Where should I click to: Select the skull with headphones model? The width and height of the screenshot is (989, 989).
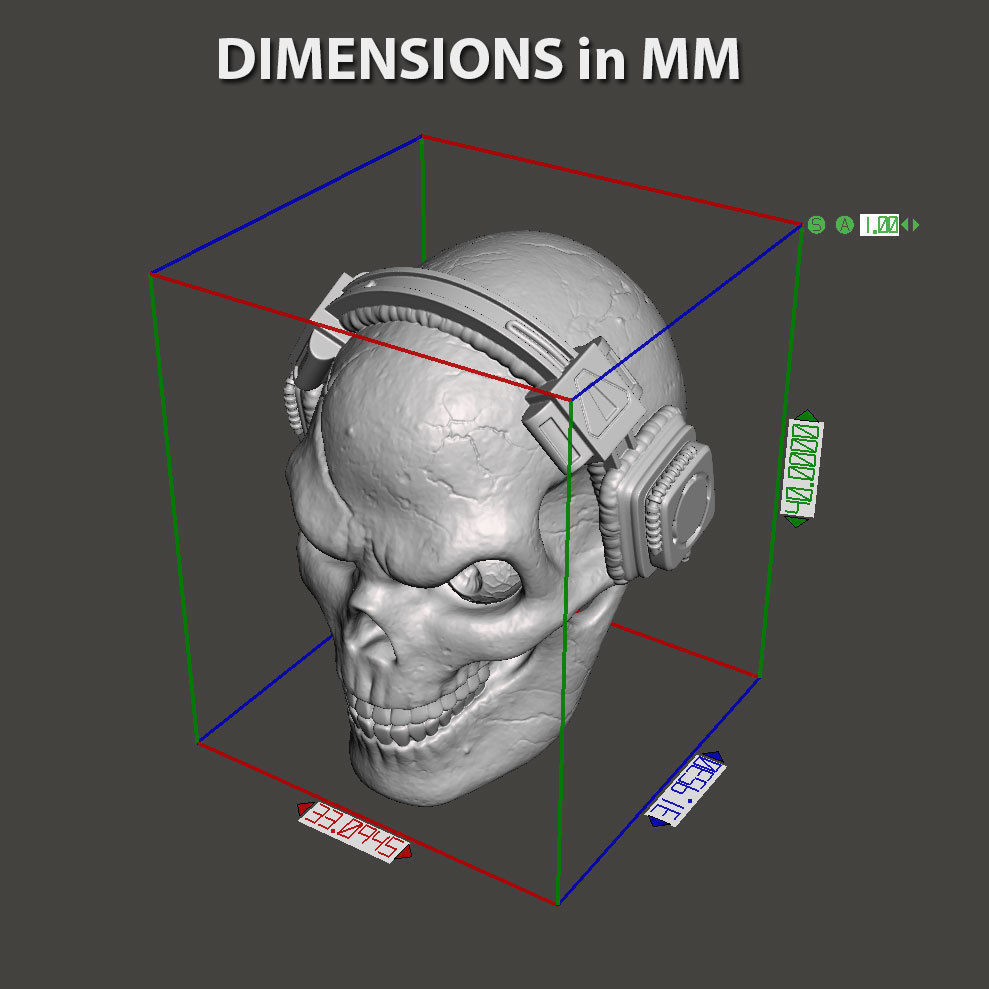pos(498,517)
